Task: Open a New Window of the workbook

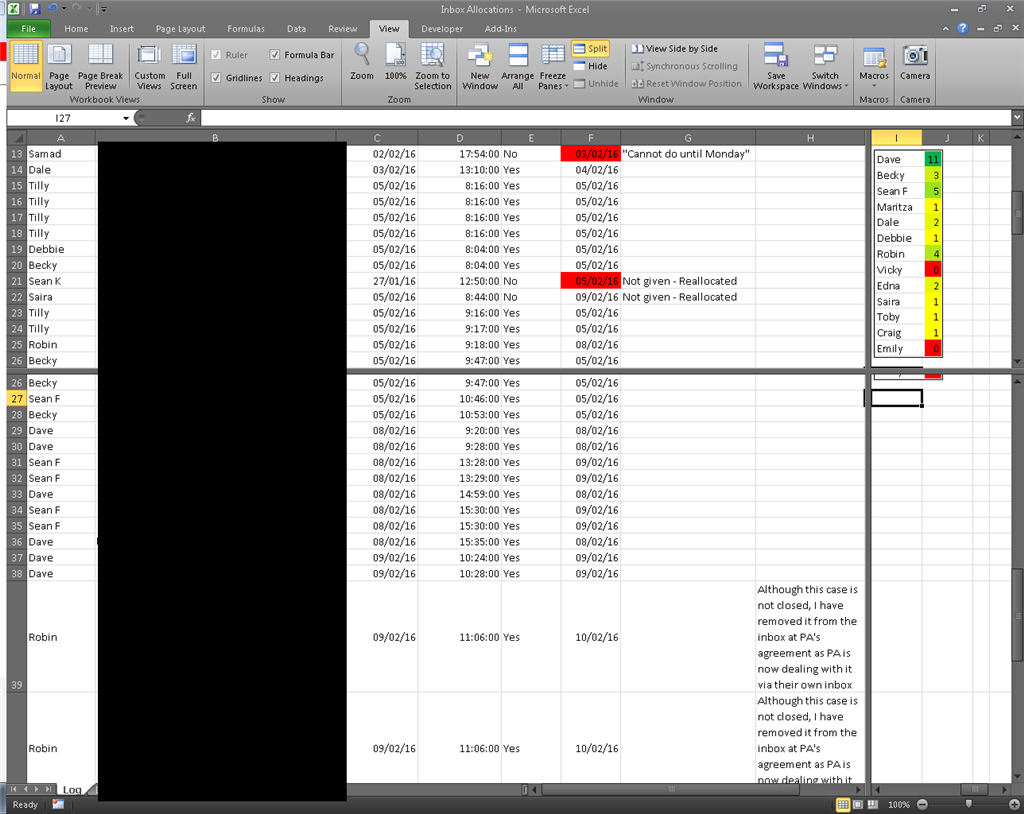Action: point(480,67)
